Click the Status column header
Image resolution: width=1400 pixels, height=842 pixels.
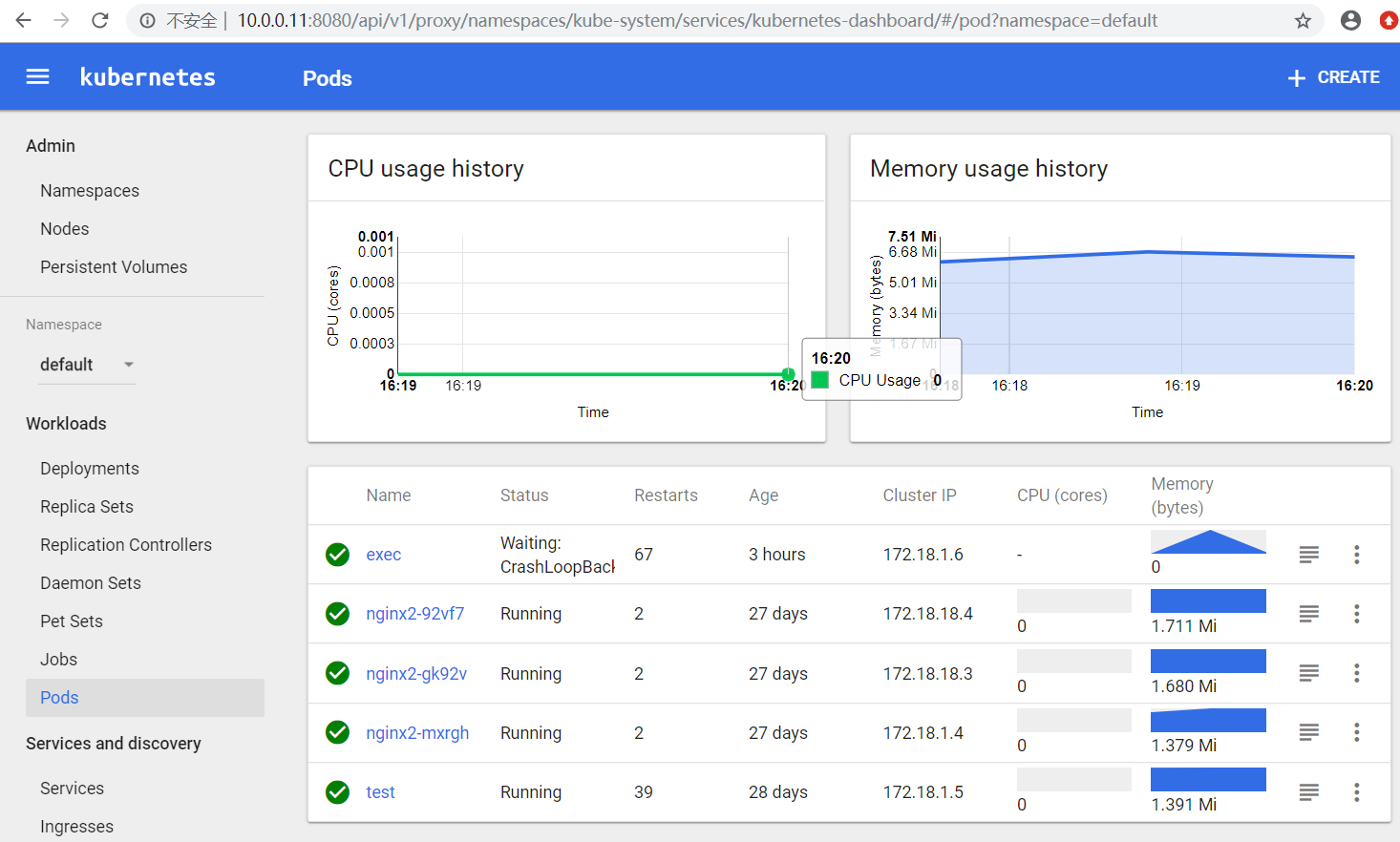click(524, 495)
